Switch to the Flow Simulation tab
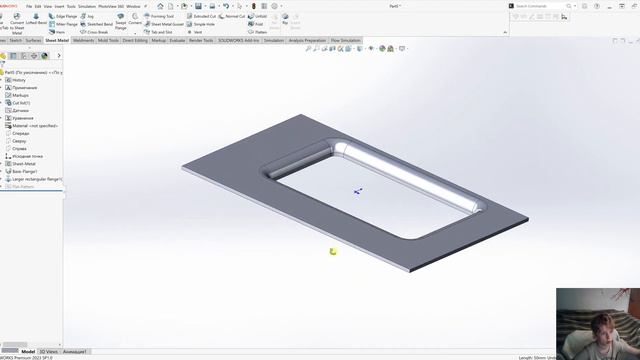 point(345,40)
